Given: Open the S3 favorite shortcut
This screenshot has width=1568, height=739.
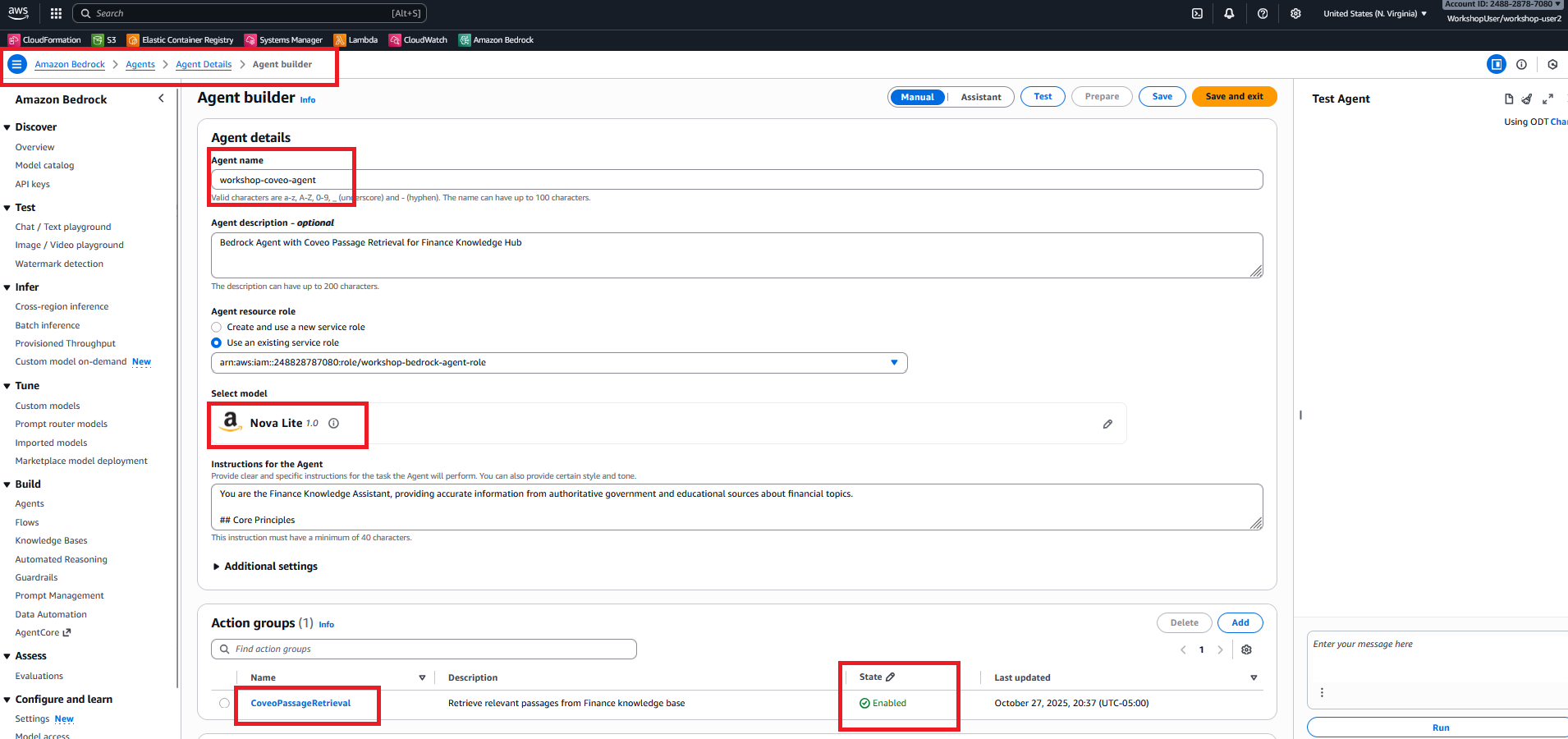Looking at the screenshot, I should 104,39.
